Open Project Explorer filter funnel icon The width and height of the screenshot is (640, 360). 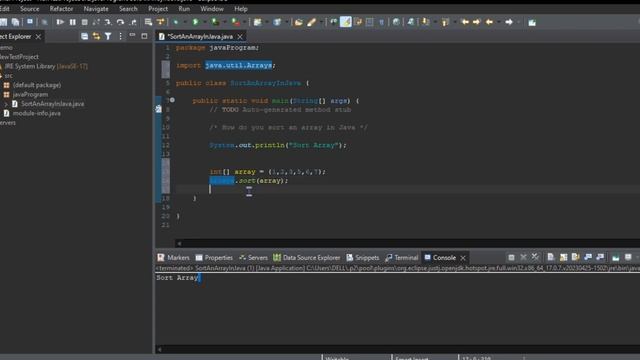click(108, 36)
